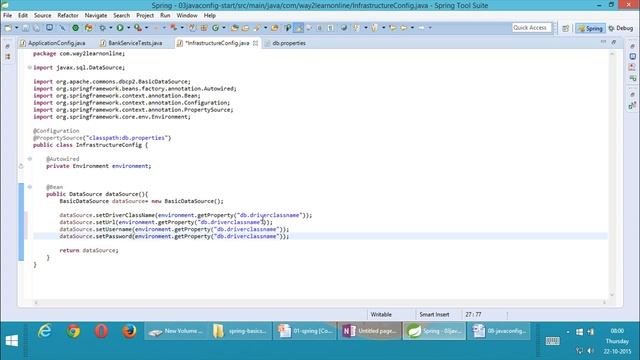Click the Open Perspective icon
Screen dimensions: 640x360
point(565,28)
